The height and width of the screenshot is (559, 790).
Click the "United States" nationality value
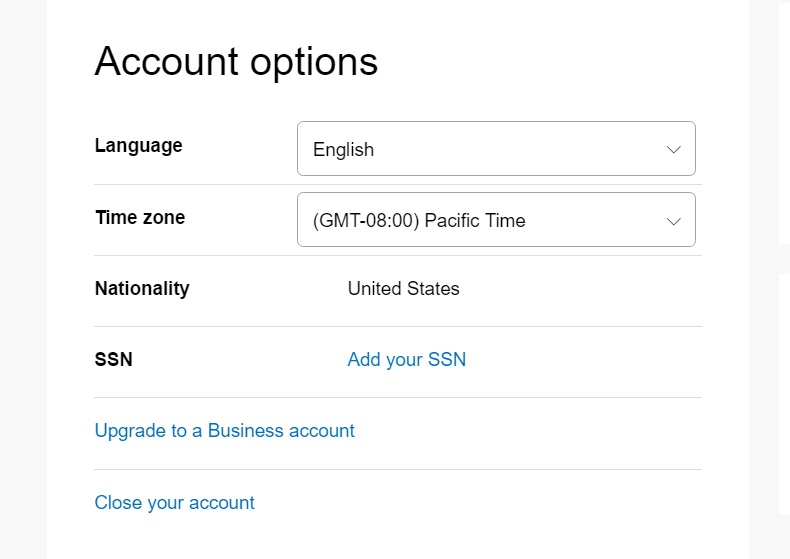tap(403, 289)
